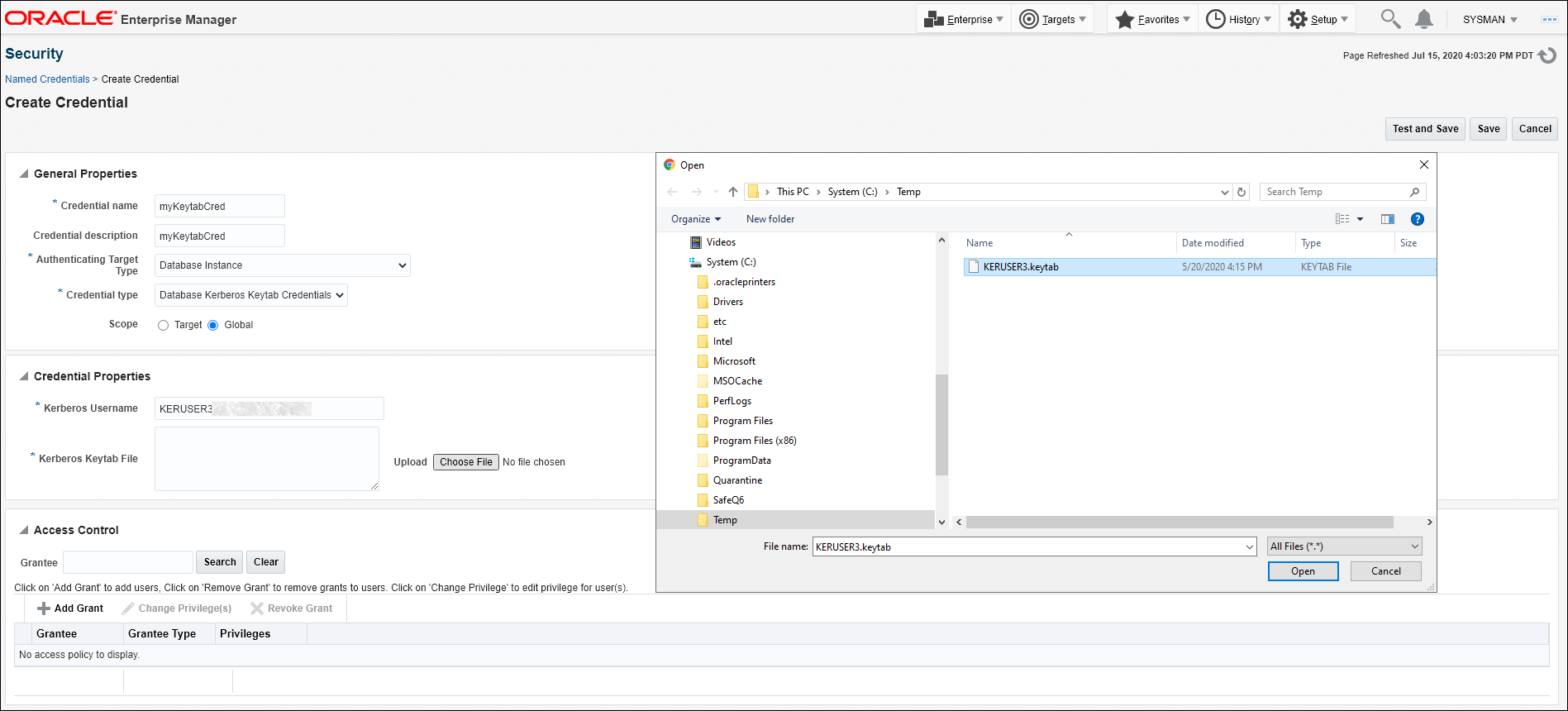The image size is (1568, 711).
Task: Click the Cancel button of Create Credential page
Action: (1535, 129)
